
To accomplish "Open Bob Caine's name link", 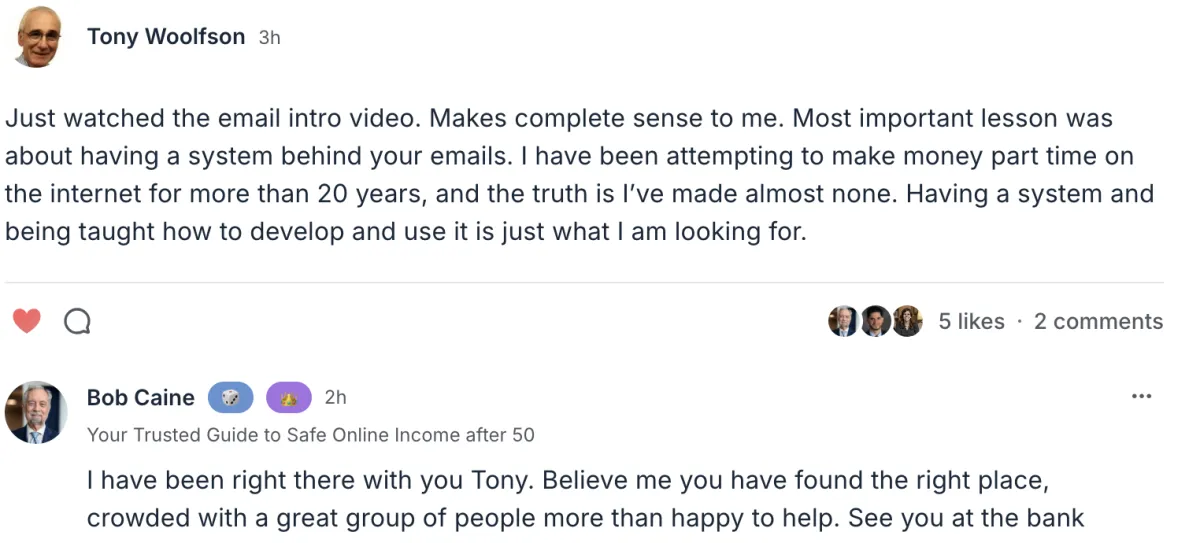I will pyautogui.click(x=141, y=398).
